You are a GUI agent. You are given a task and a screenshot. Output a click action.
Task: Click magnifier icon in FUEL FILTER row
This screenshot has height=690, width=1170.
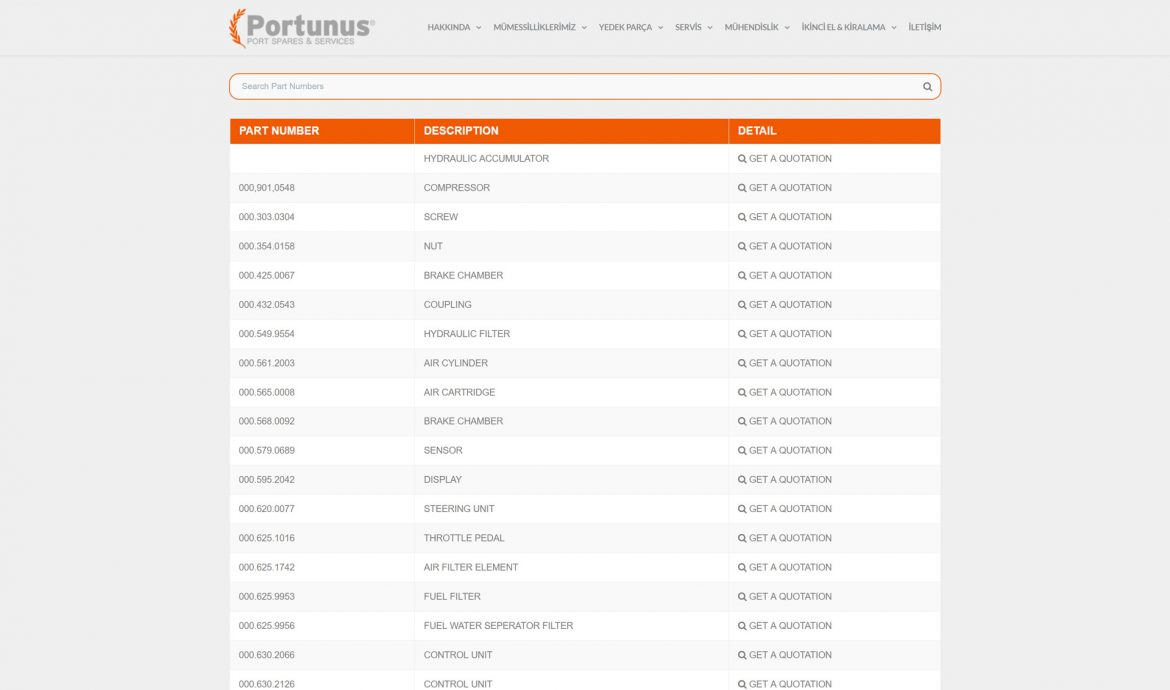click(x=742, y=597)
